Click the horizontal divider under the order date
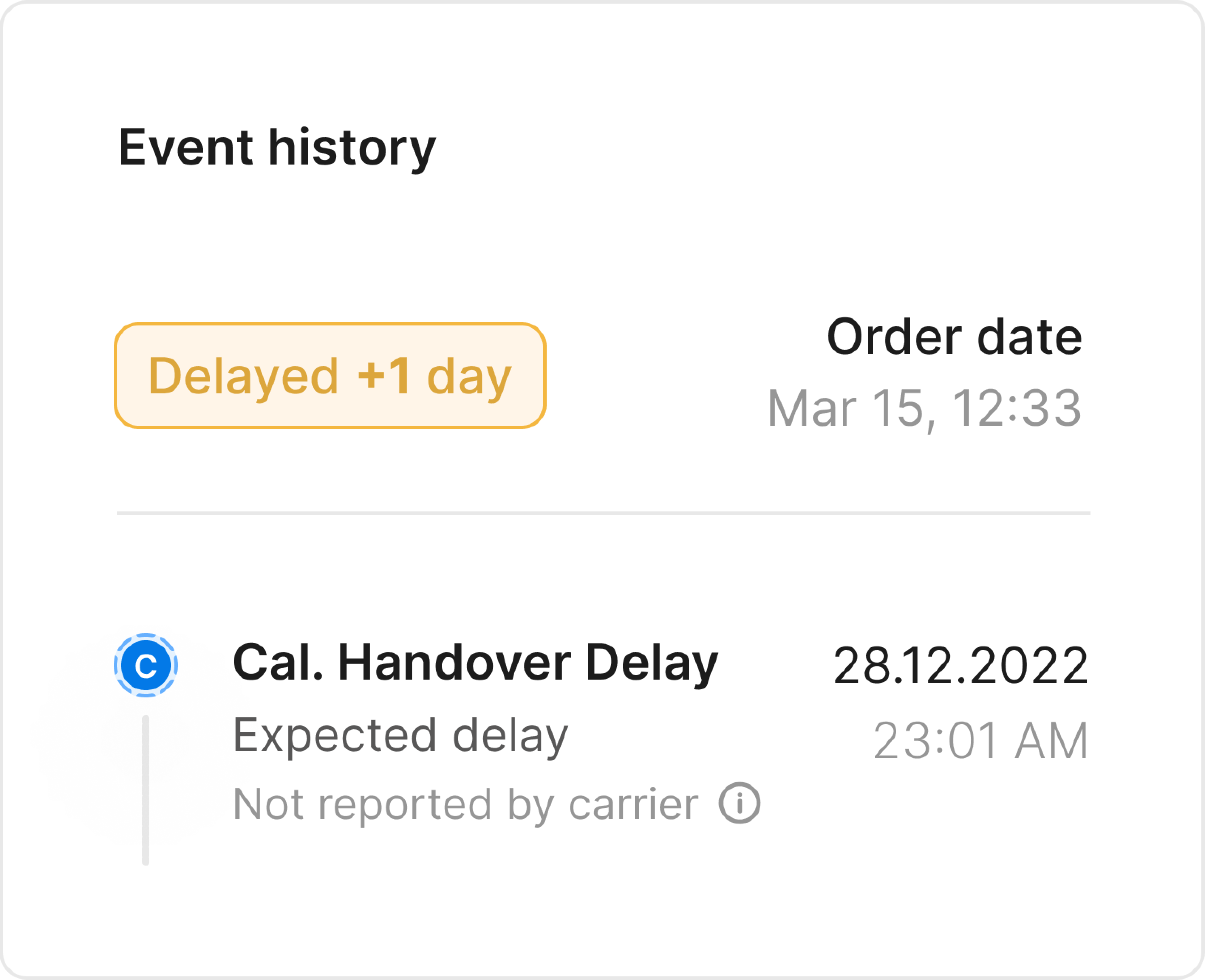Screen dimensions: 1205x980 (x=603, y=513)
